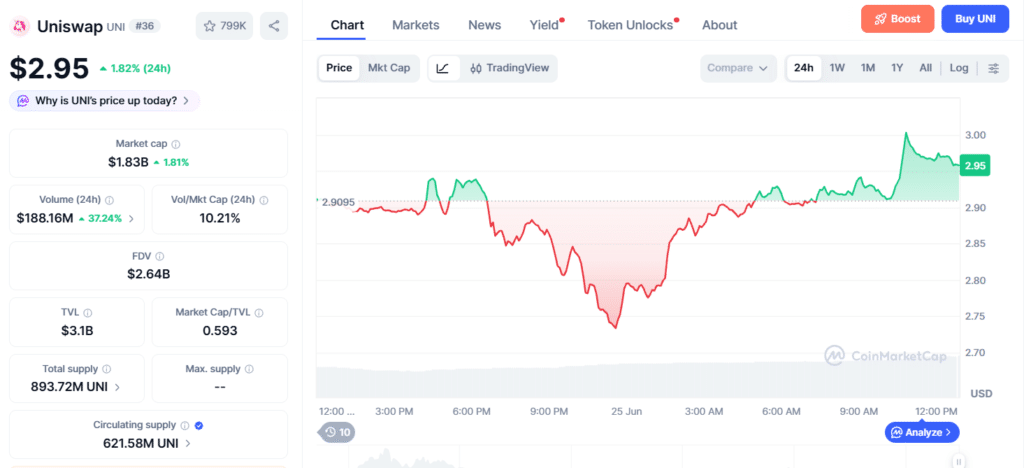
Task: Open the About tab
Action: [720, 25]
